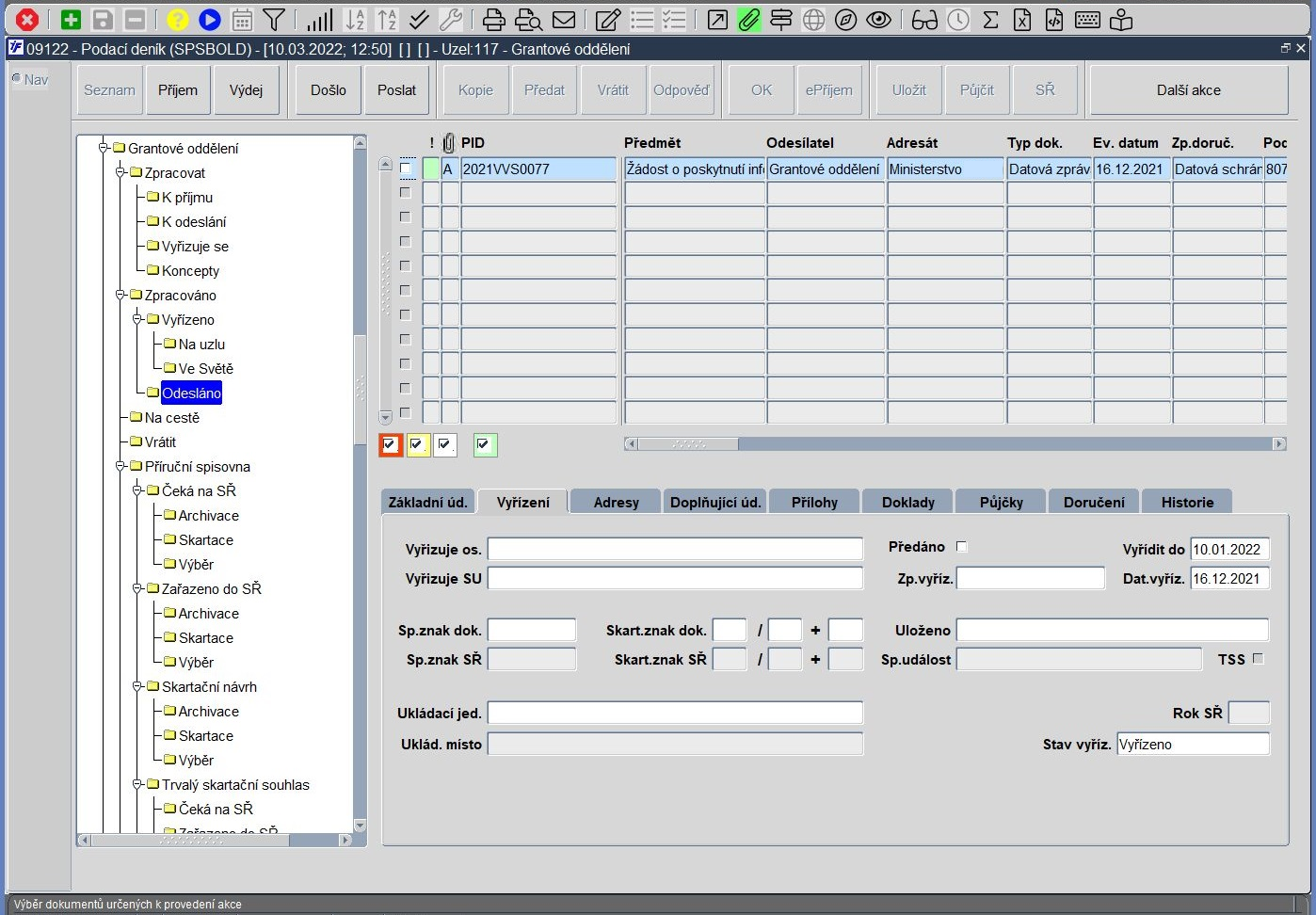Switch to the Historie tab
1316x915 pixels.
pos(1187,502)
